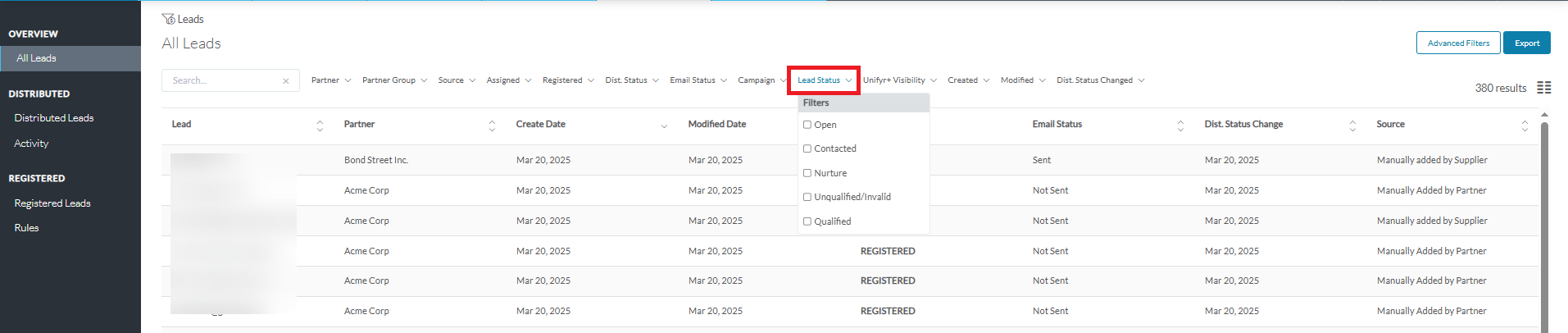Check the Unqualified/Invalid filter option
This screenshot has height=333, width=1568.
[807, 197]
